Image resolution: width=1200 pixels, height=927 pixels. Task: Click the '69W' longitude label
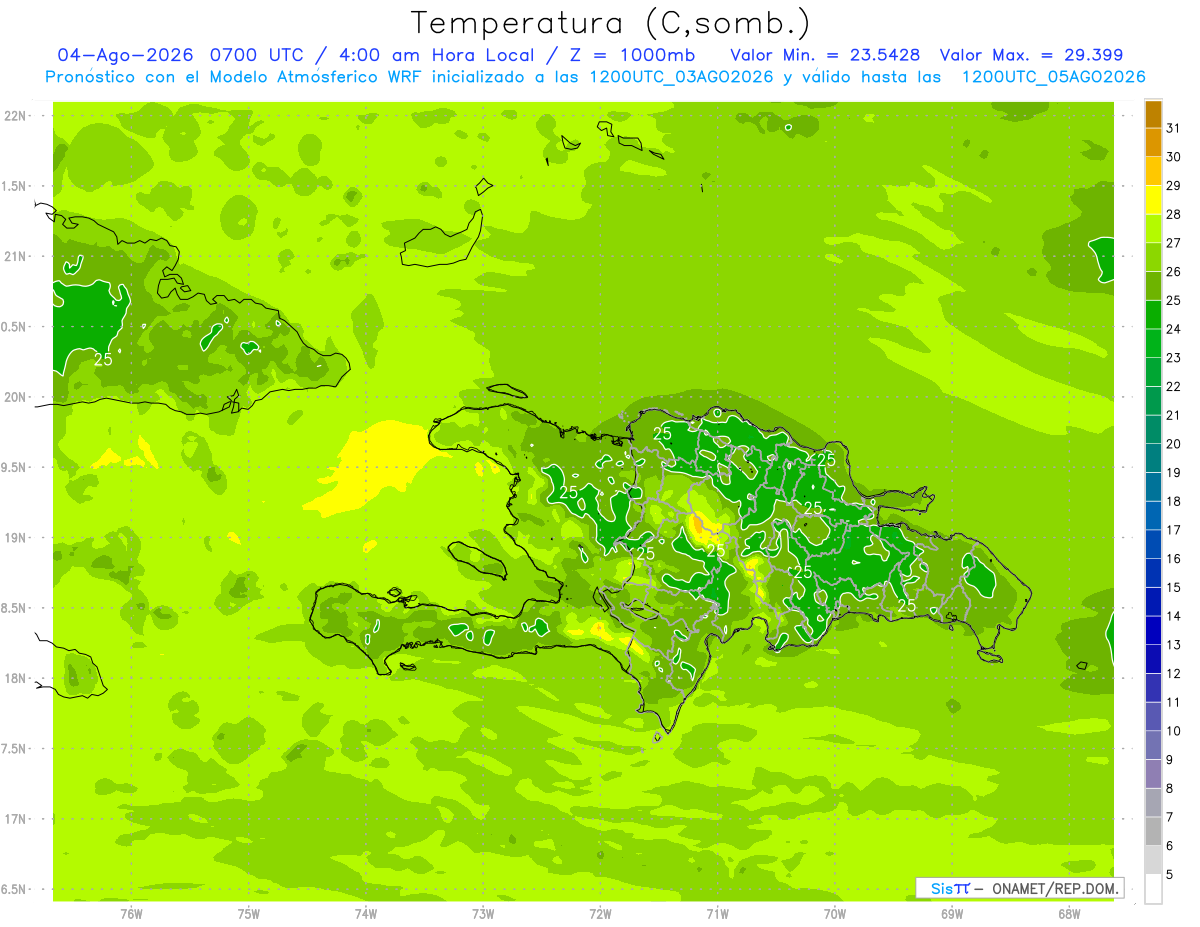952,913
